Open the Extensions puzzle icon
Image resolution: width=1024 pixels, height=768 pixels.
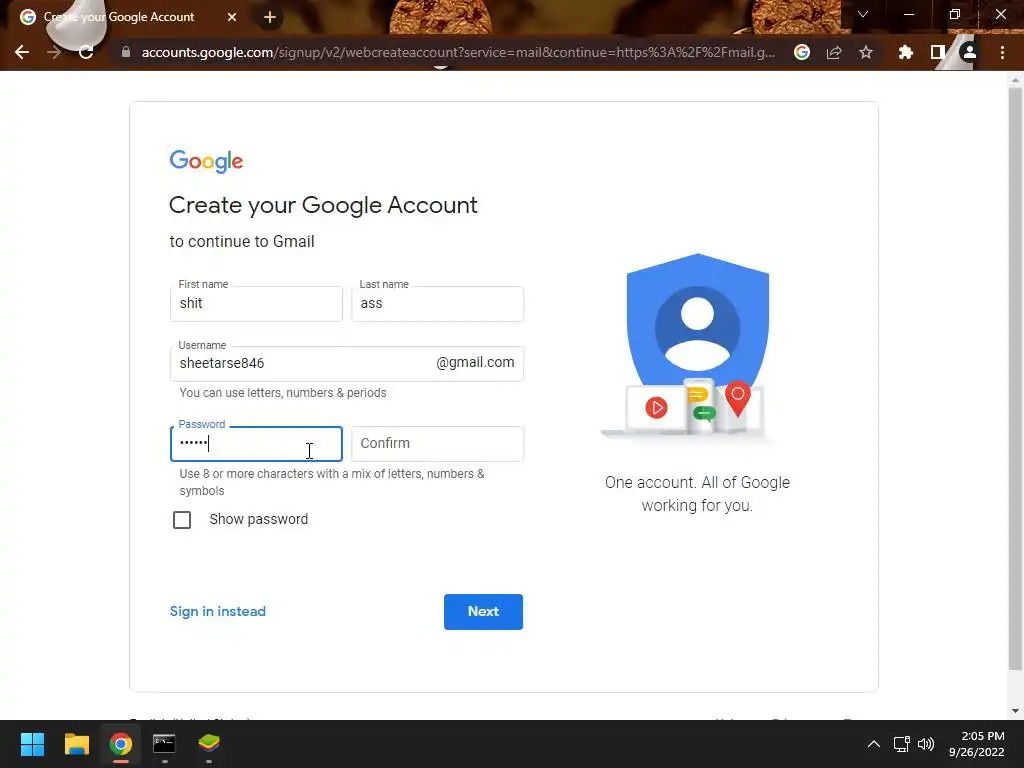pos(905,52)
